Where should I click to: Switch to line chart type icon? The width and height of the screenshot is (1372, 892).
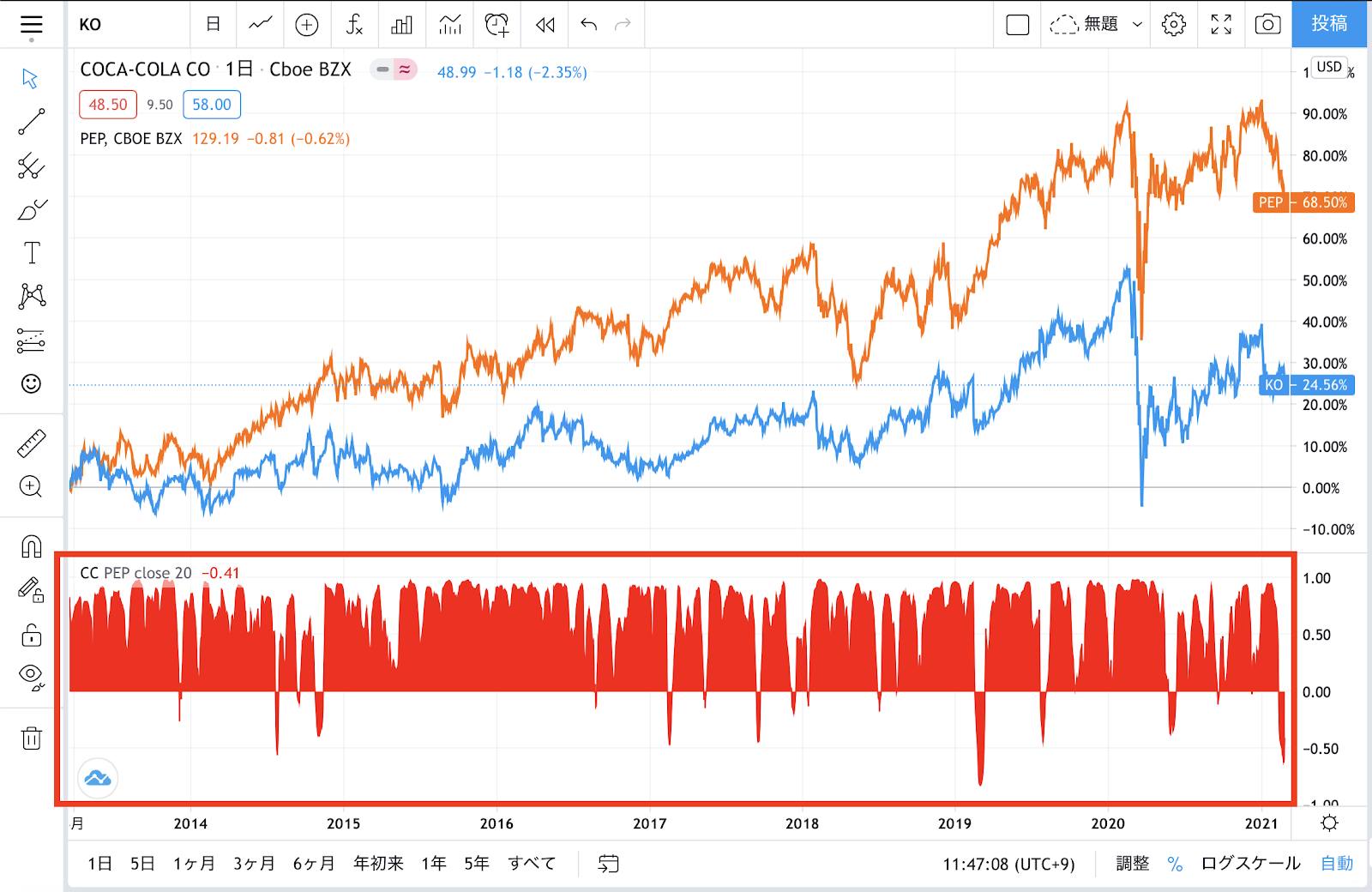261,24
